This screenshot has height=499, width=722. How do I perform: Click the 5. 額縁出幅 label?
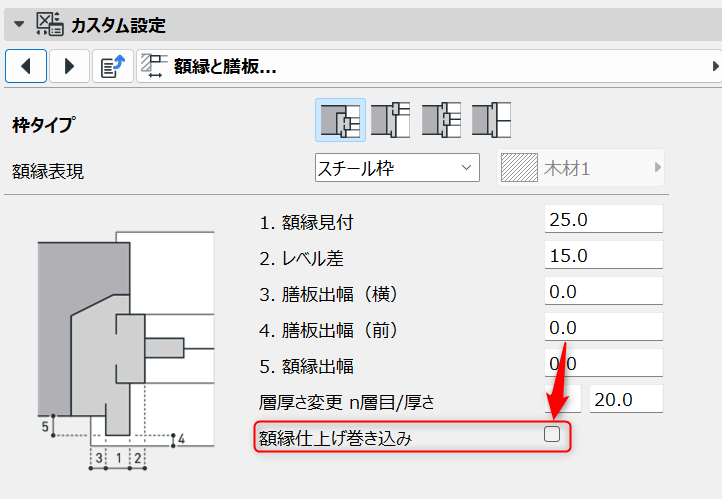307,366
